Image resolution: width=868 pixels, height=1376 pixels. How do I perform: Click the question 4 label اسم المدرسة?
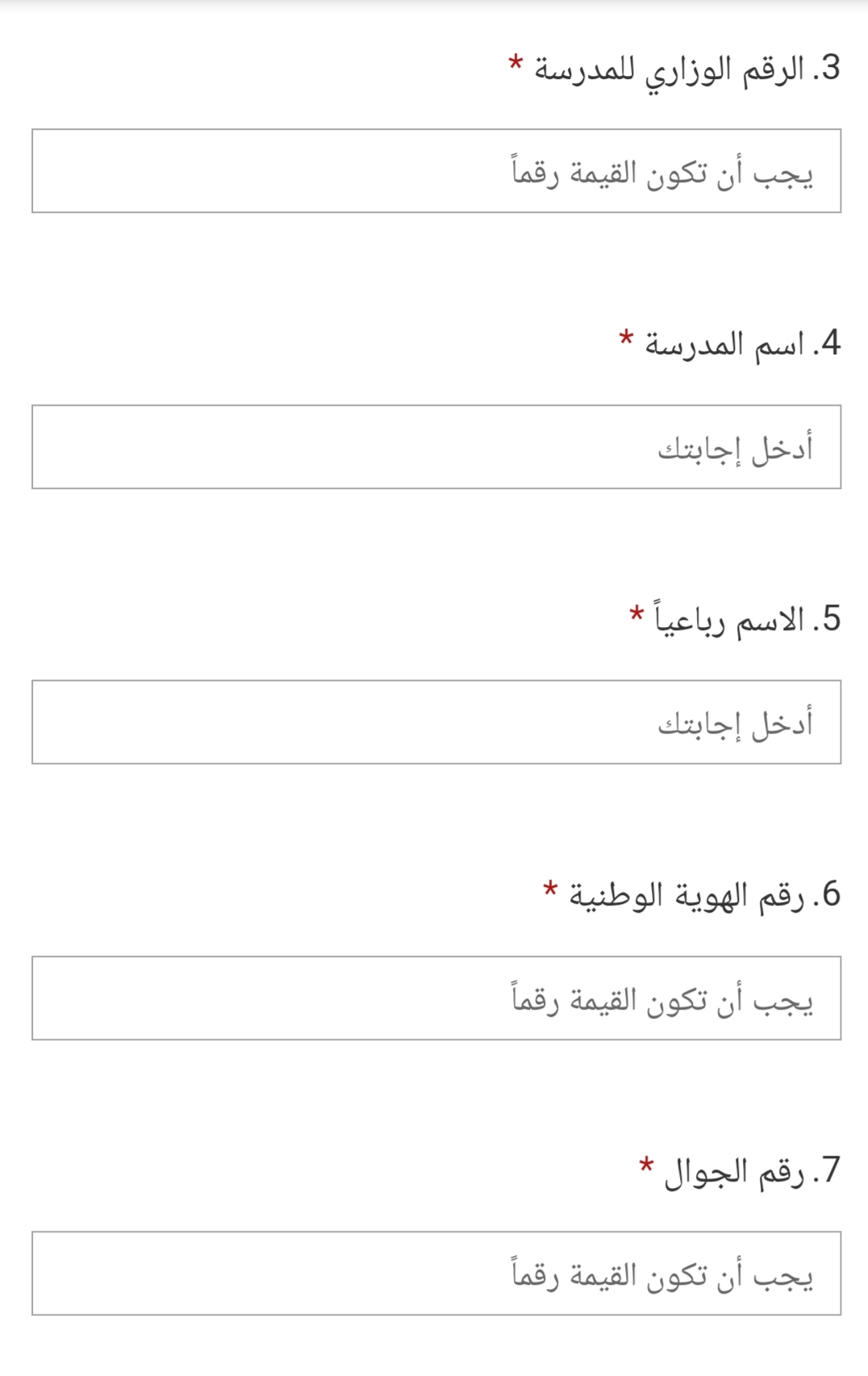[724, 345]
